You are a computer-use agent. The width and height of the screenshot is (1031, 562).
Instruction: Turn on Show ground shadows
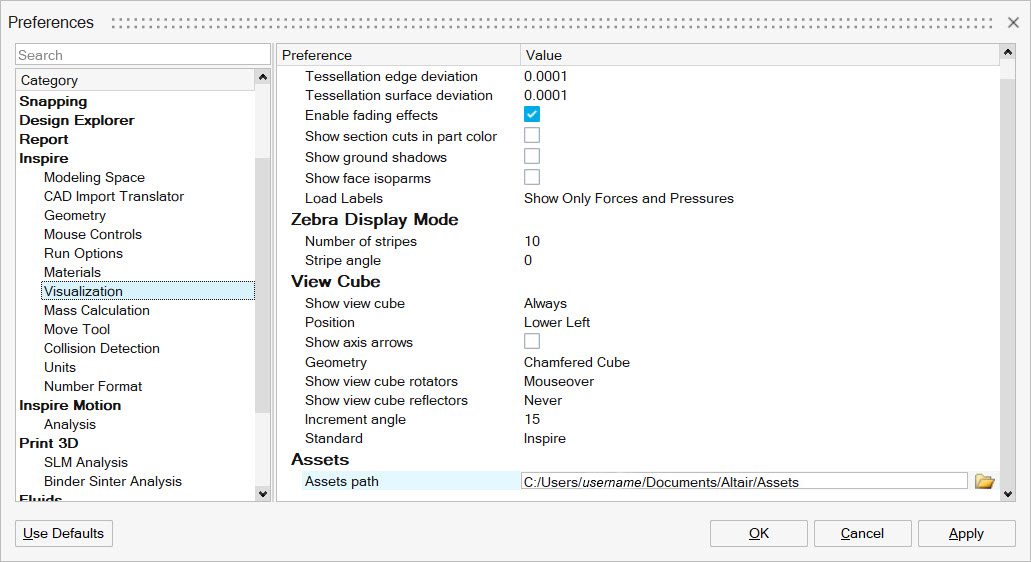tap(532, 157)
